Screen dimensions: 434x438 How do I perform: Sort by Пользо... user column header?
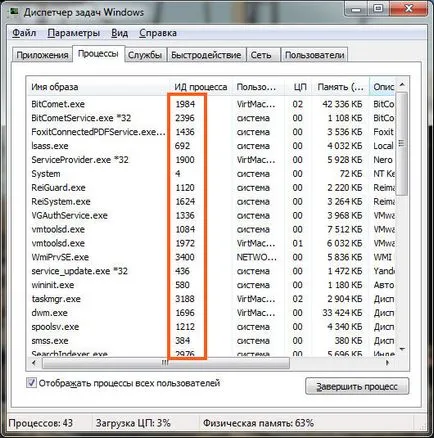(x=258, y=87)
